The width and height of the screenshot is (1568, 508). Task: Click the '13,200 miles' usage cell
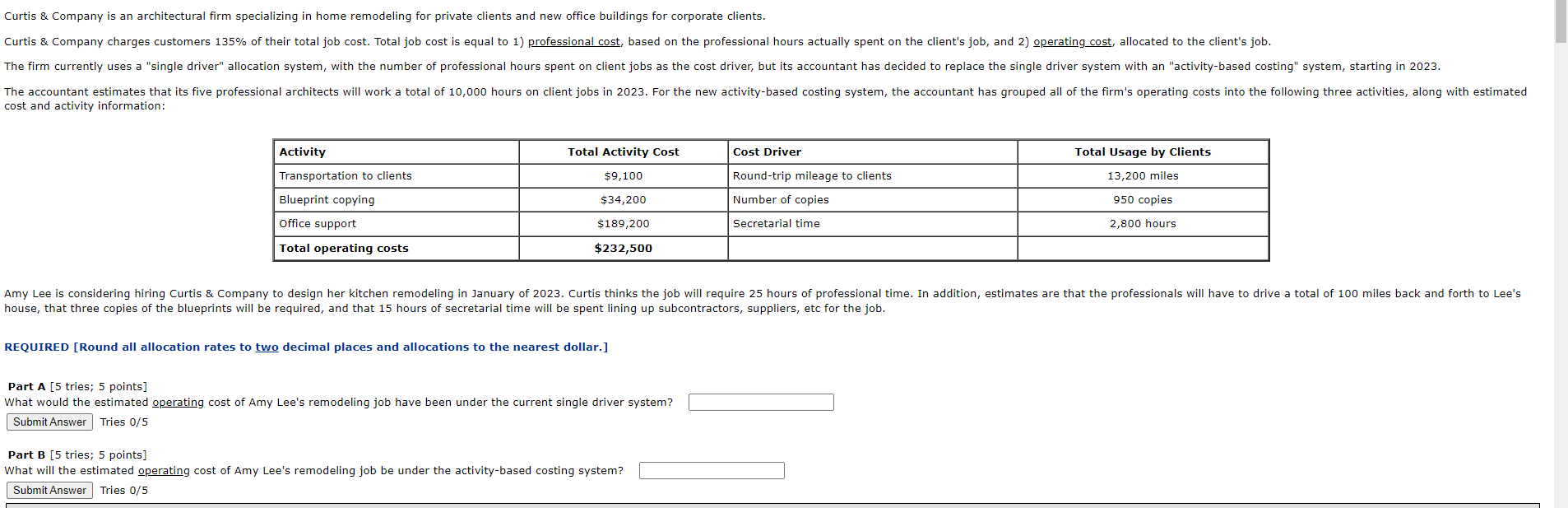1143,175
